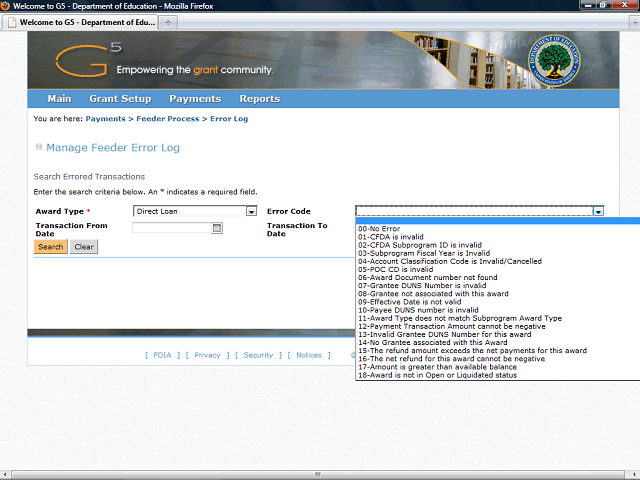Click the Search button
This screenshot has width=640, height=480.
click(x=51, y=247)
